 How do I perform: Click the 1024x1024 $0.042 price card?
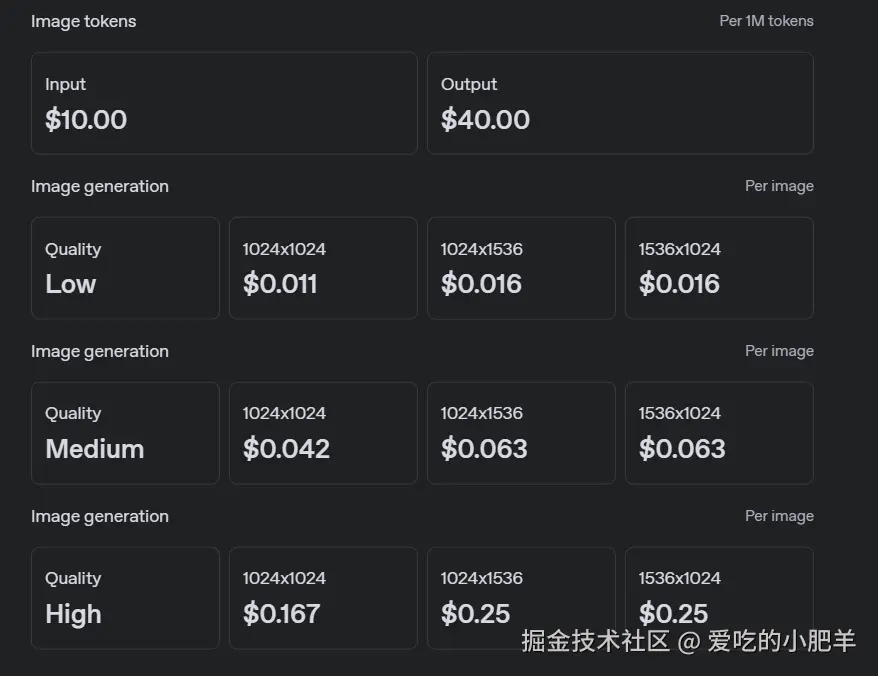(323, 433)
